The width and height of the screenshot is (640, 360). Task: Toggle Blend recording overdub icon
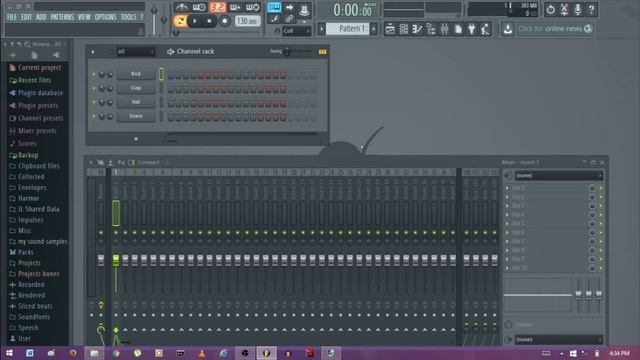235,7
